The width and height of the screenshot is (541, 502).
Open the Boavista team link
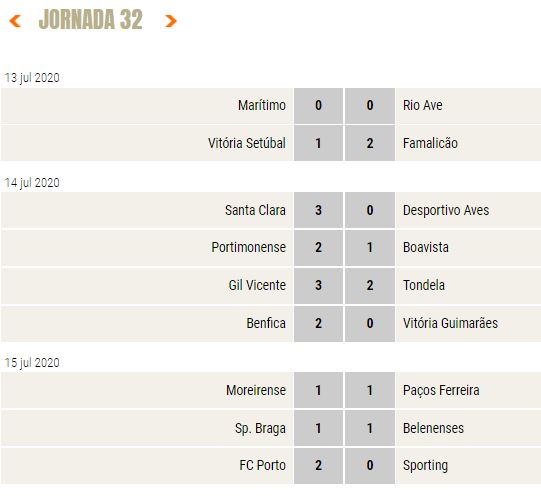(x=426, y=247)
